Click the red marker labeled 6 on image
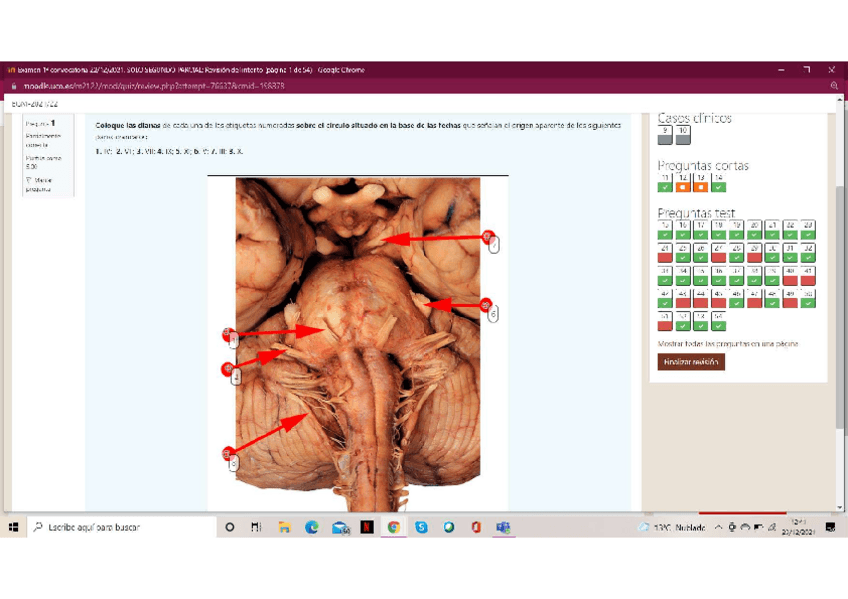 pos(487,305)
